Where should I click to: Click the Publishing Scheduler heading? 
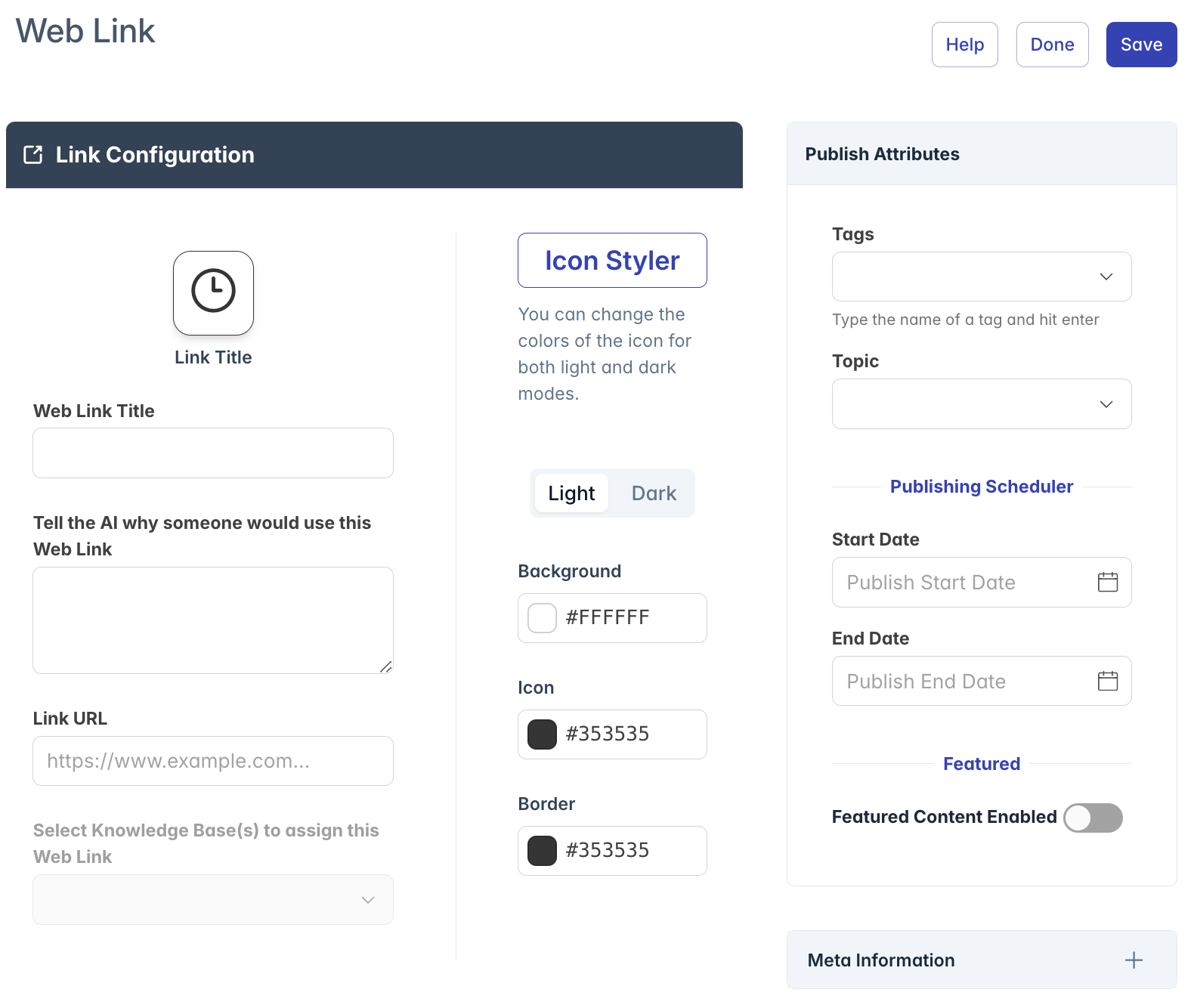tap(982, 487)
